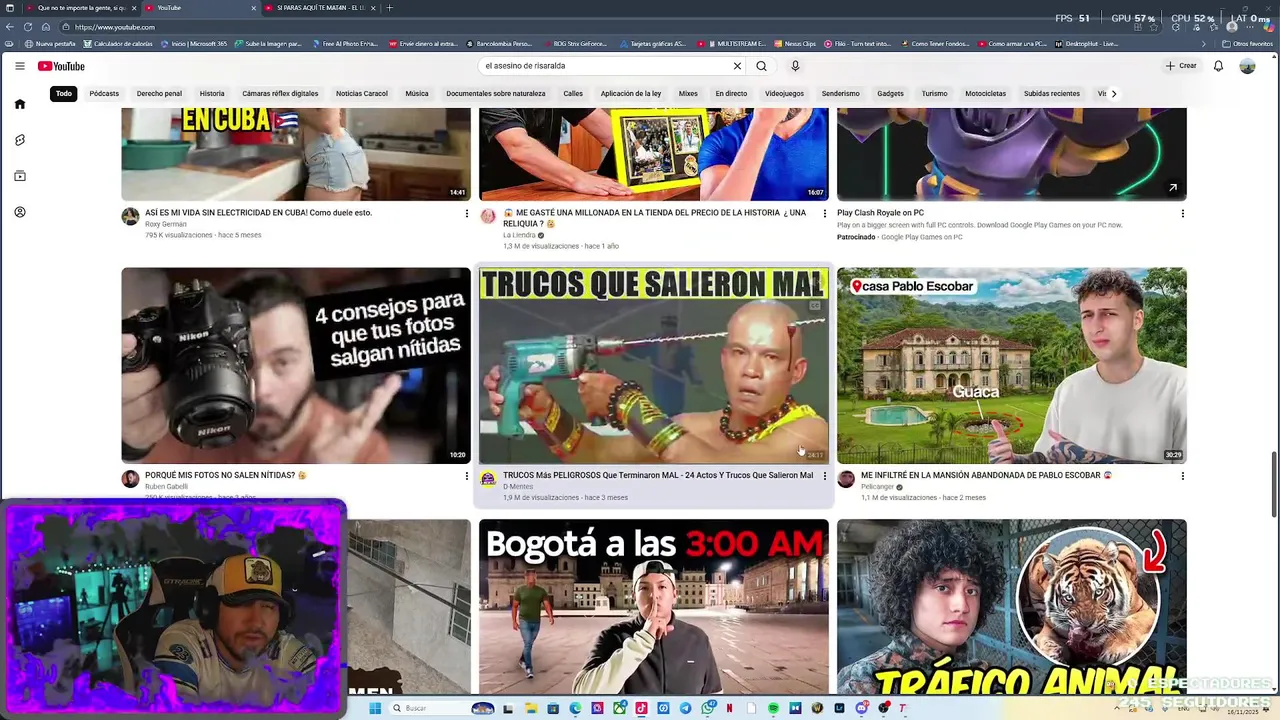Open TikTok from the taskbar
Screen dimensions: 1280x720
click(x=641, y=708)
